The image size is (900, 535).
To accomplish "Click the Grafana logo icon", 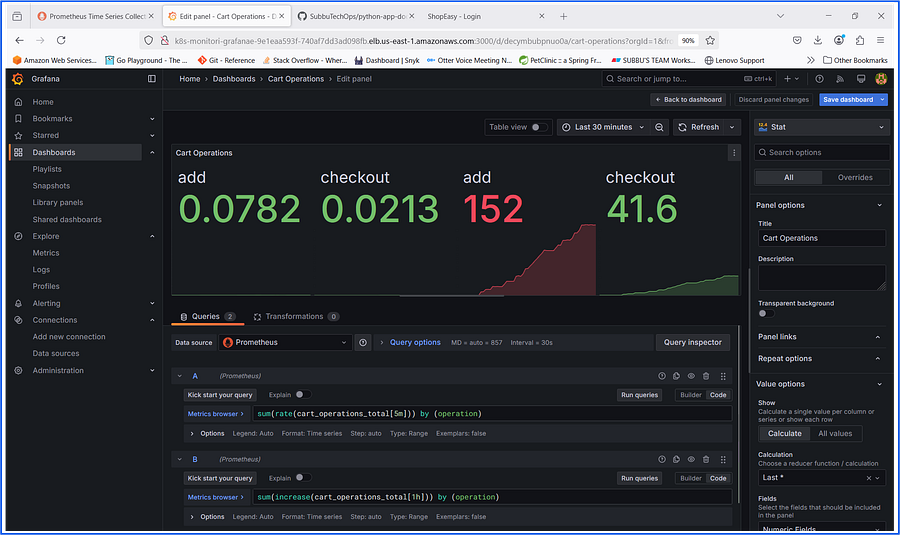I will [x=18, y=79].
